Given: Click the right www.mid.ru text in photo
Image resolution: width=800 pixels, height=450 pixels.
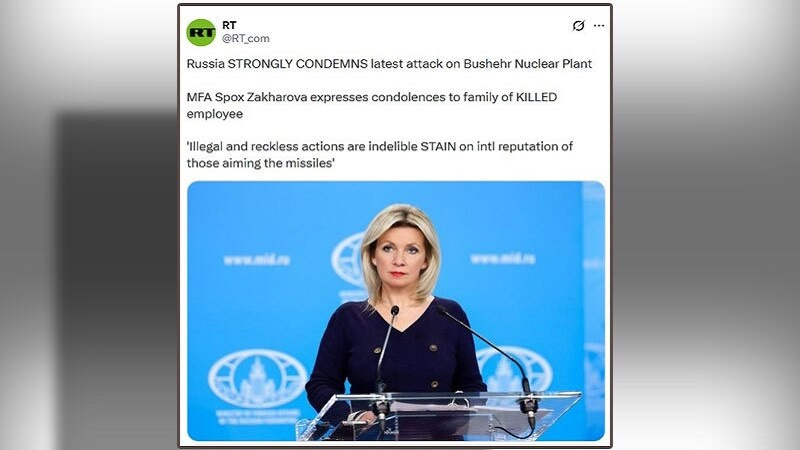Looking at the screenshot, I should (503, 259).
